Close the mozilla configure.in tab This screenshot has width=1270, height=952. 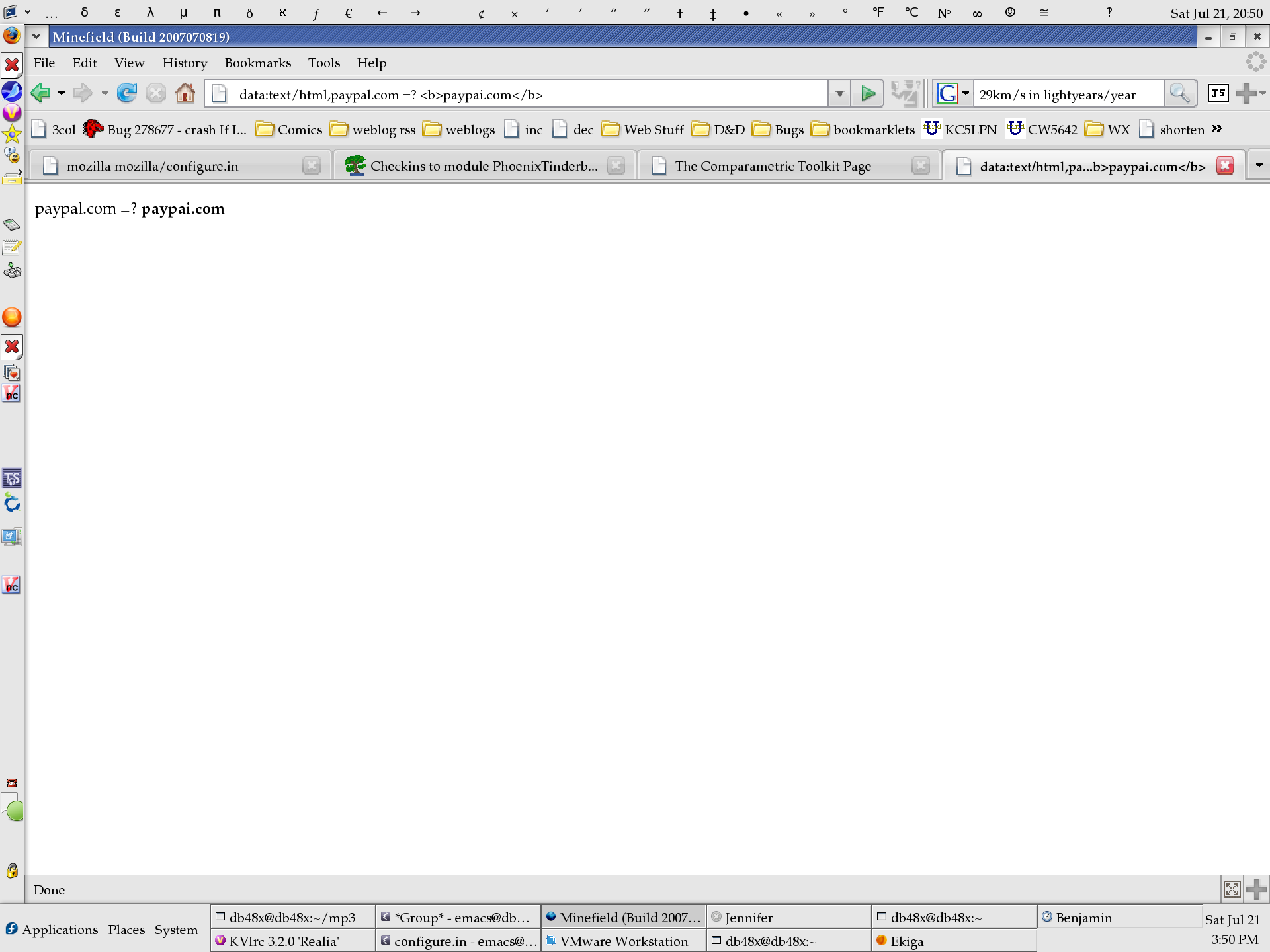tap(311, 165)
